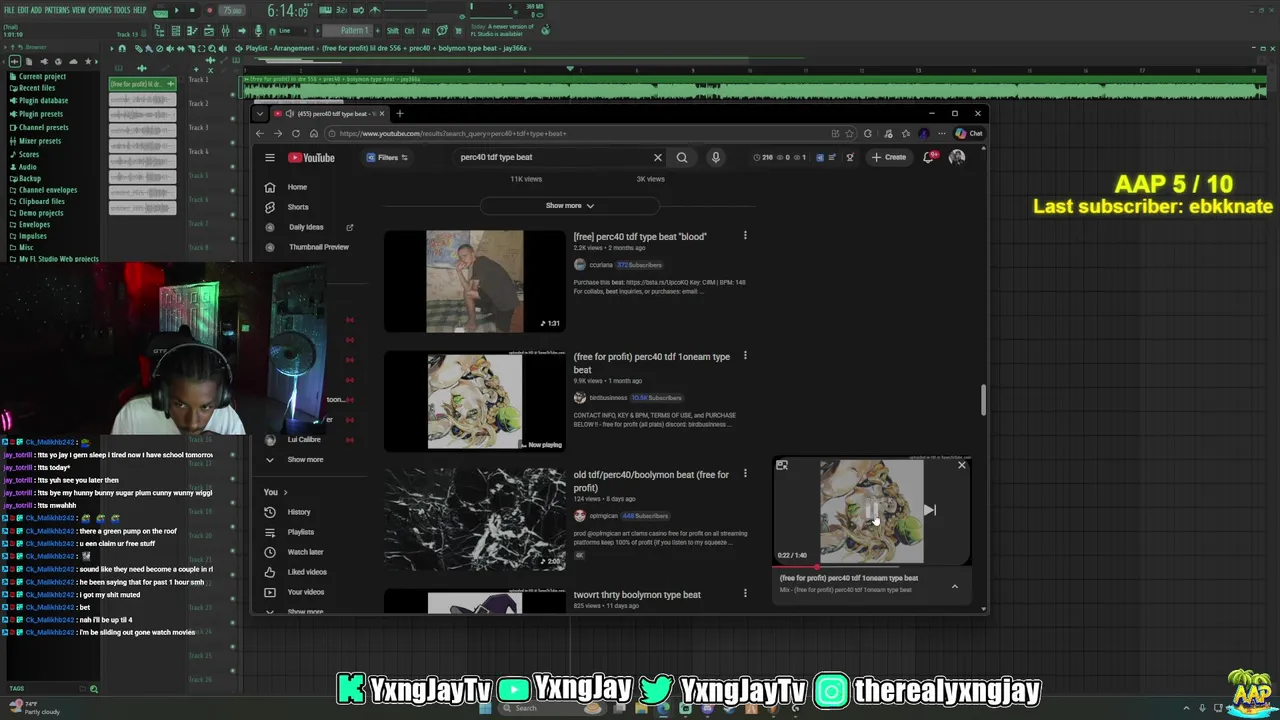This screenshot has height=720, width=1280.
Task: Open the HELP menu in FL Studio
Action: click(x=140, y=10)
